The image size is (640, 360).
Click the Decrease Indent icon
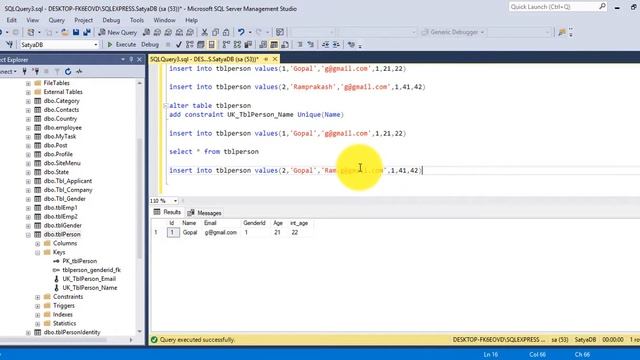325,44
